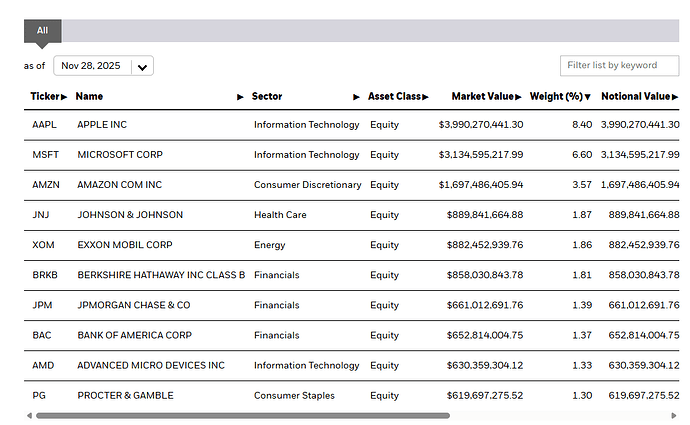The width and height of the screenshot is (690, 425).
Task: Sort holdings by Market Value arrow
Action: (x=519, y=97)
